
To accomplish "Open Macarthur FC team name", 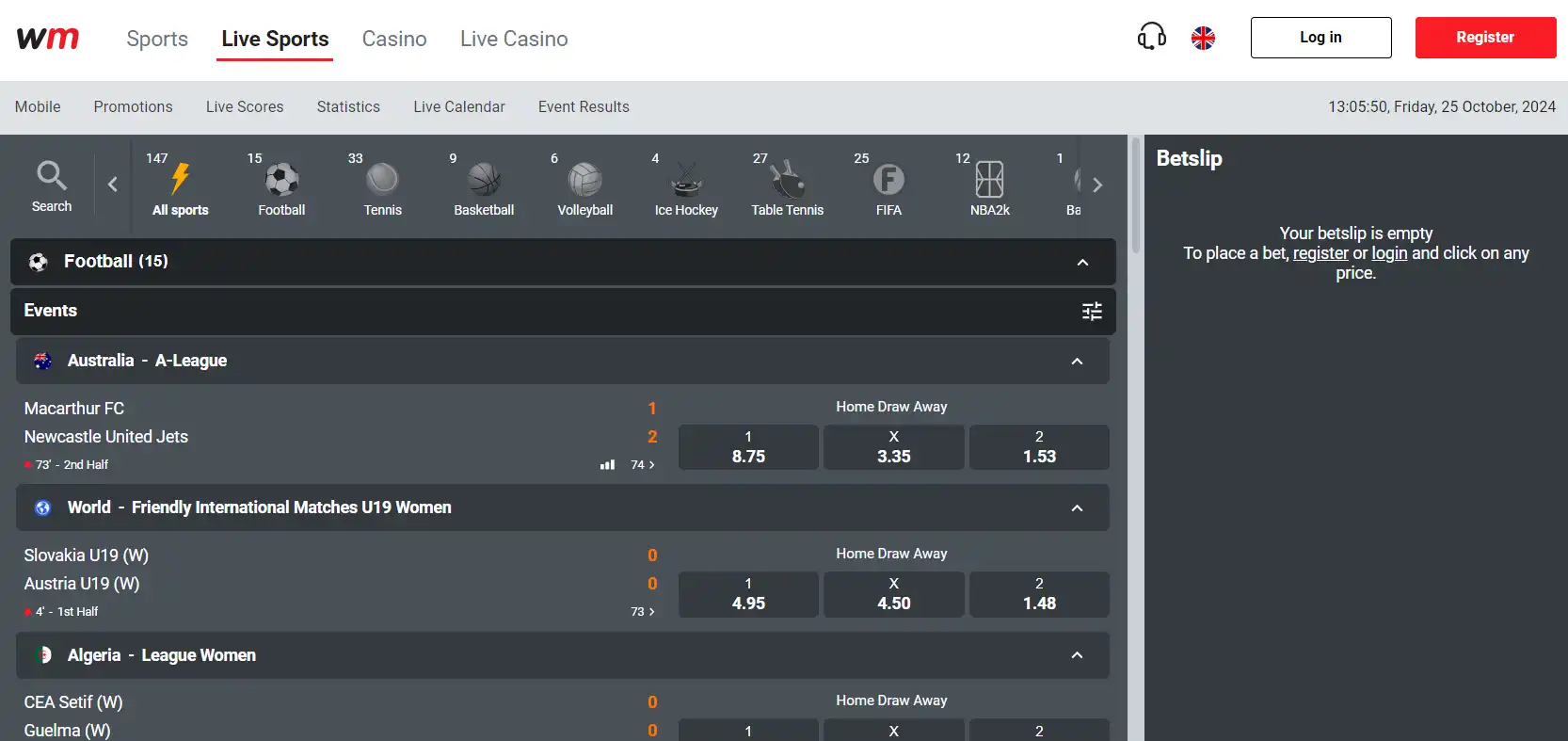I will [74, 409].
